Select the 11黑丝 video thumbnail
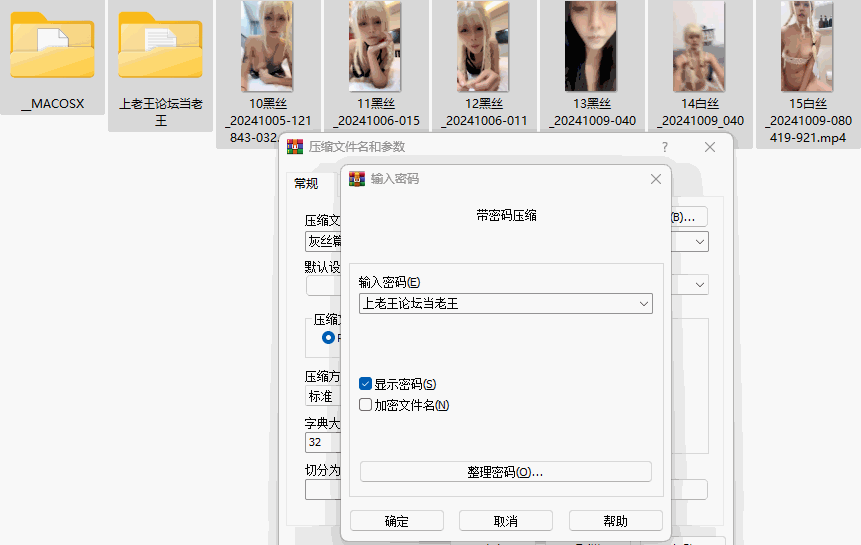Viewport: 861px width, 545px height. point(375,46)
